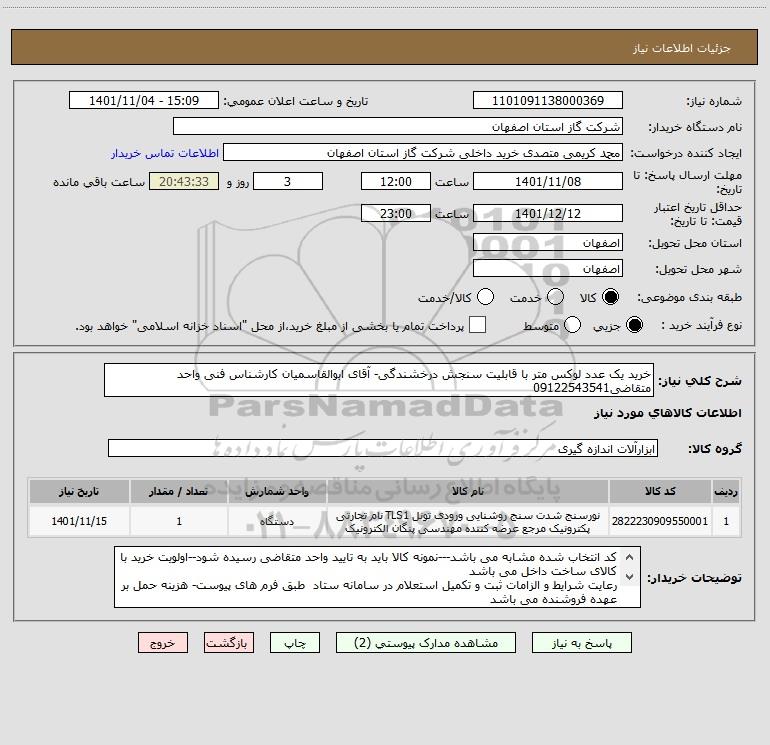Toggle the اسناد خزانه اسلامی payment checkbox
Image resolution: width=770 pixels, height=745 pixels.
[x=477, y=325]
